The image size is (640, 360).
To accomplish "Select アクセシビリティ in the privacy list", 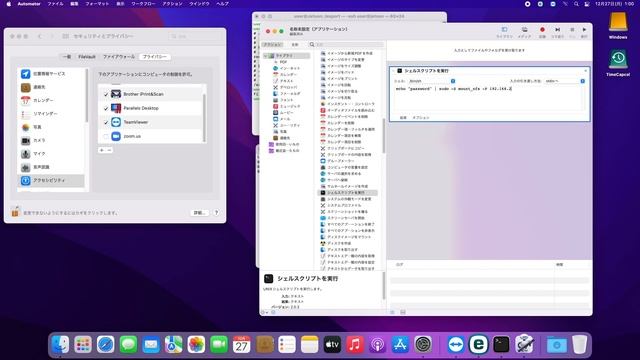I will point(51,180).
